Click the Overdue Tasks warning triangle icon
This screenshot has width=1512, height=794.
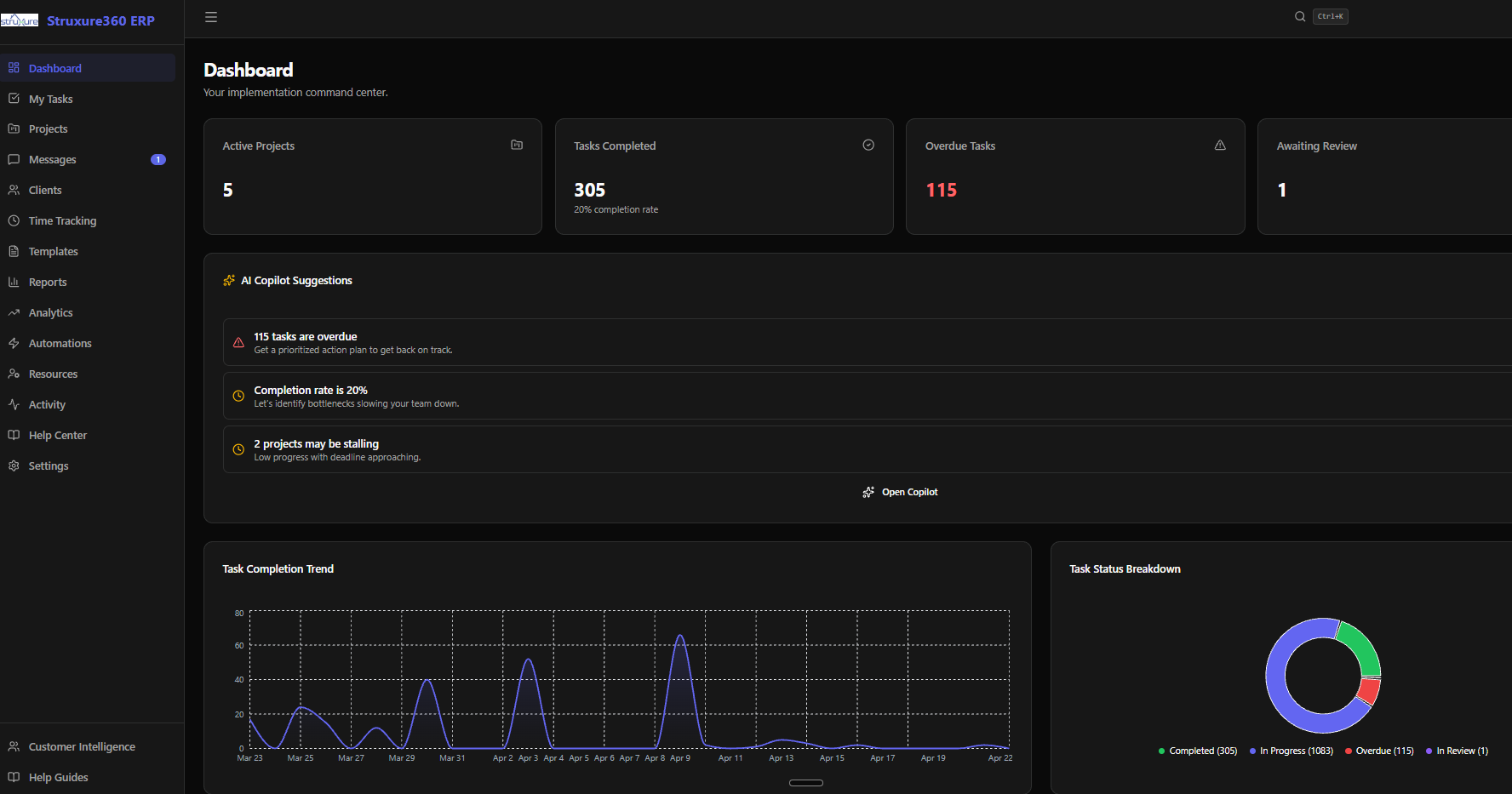1220,145
